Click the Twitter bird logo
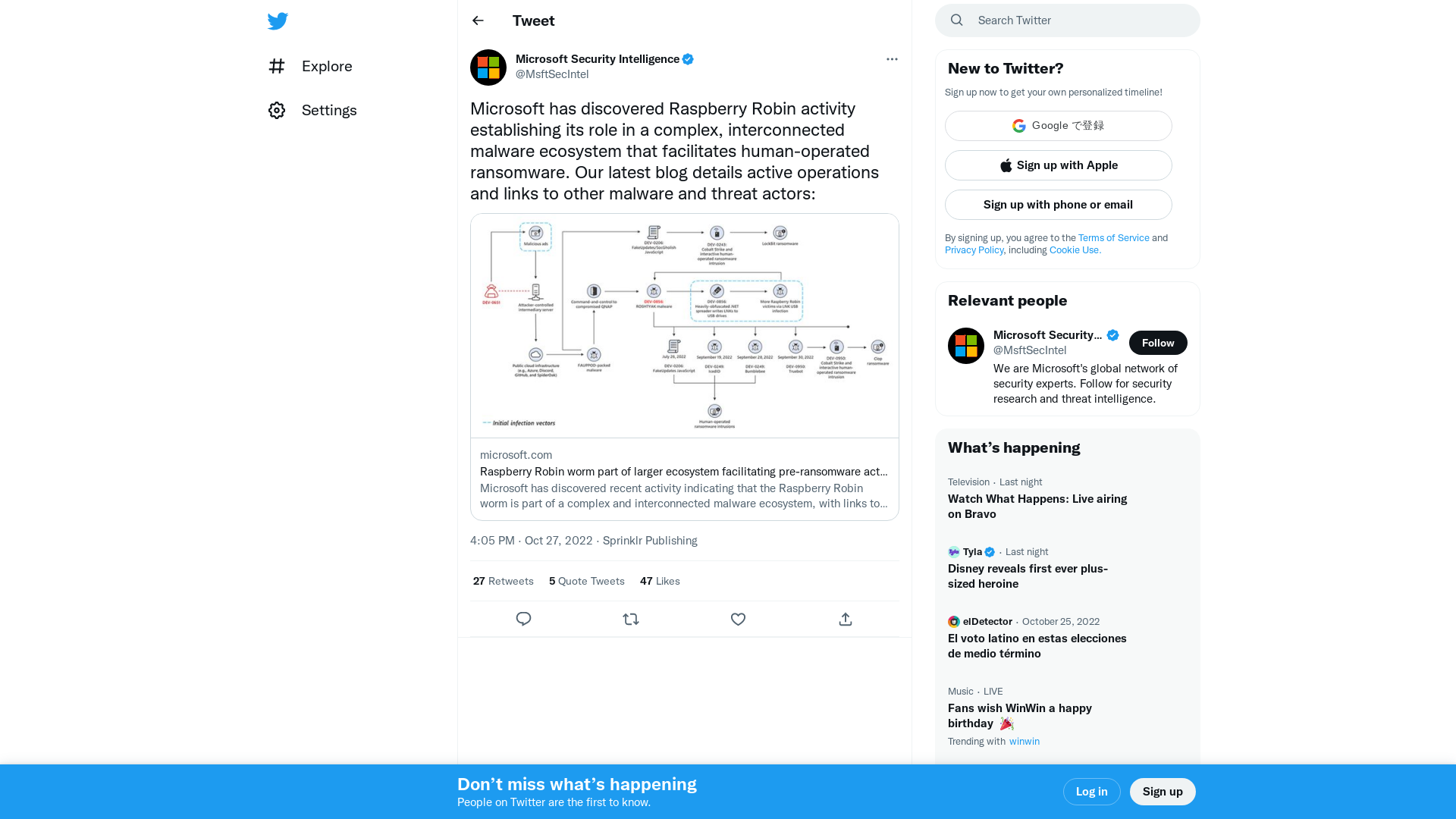This screenshot has height=819, width=1456. tap(278, 20)
